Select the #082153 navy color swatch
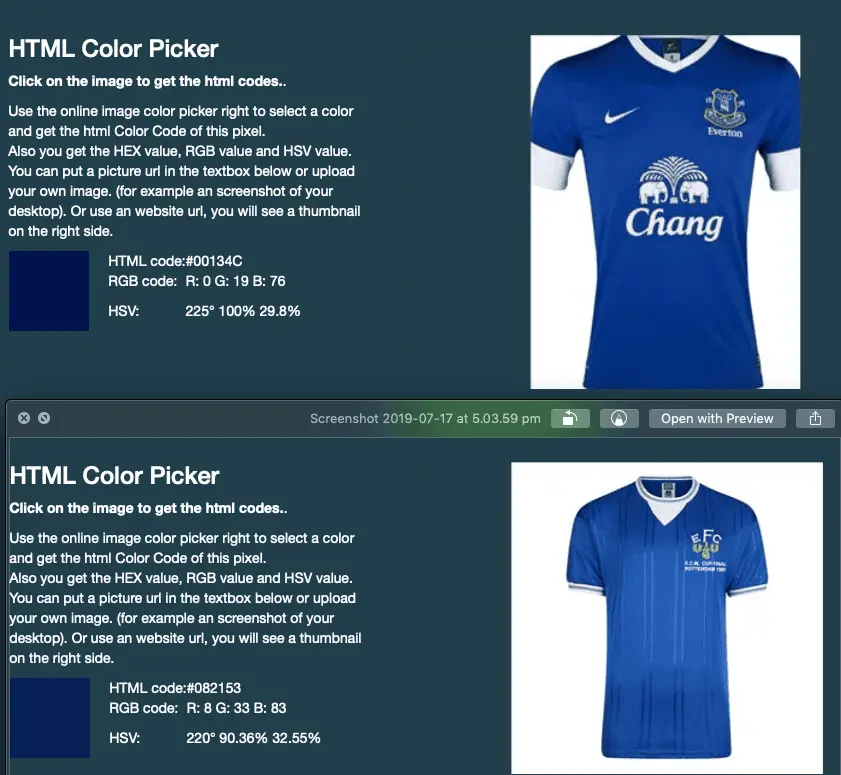The width and height of the screenshot is (841, 775). 50,718
